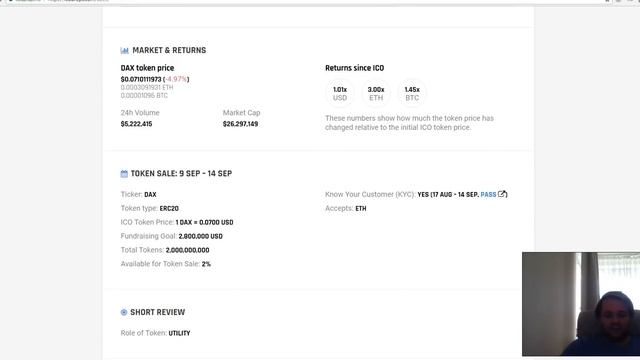This screenshot has height=360, width=640.
Task: Select the 1.01x USD return circle
Action: [340, 93]
